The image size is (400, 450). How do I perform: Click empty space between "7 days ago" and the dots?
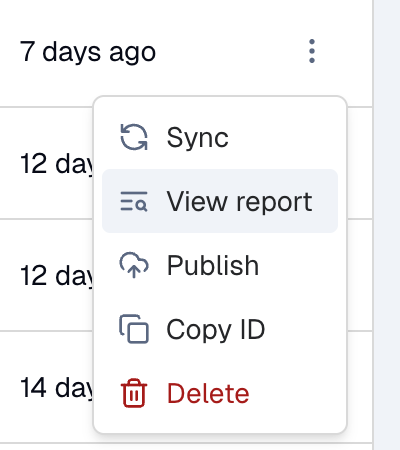click(x=230, y=52)
